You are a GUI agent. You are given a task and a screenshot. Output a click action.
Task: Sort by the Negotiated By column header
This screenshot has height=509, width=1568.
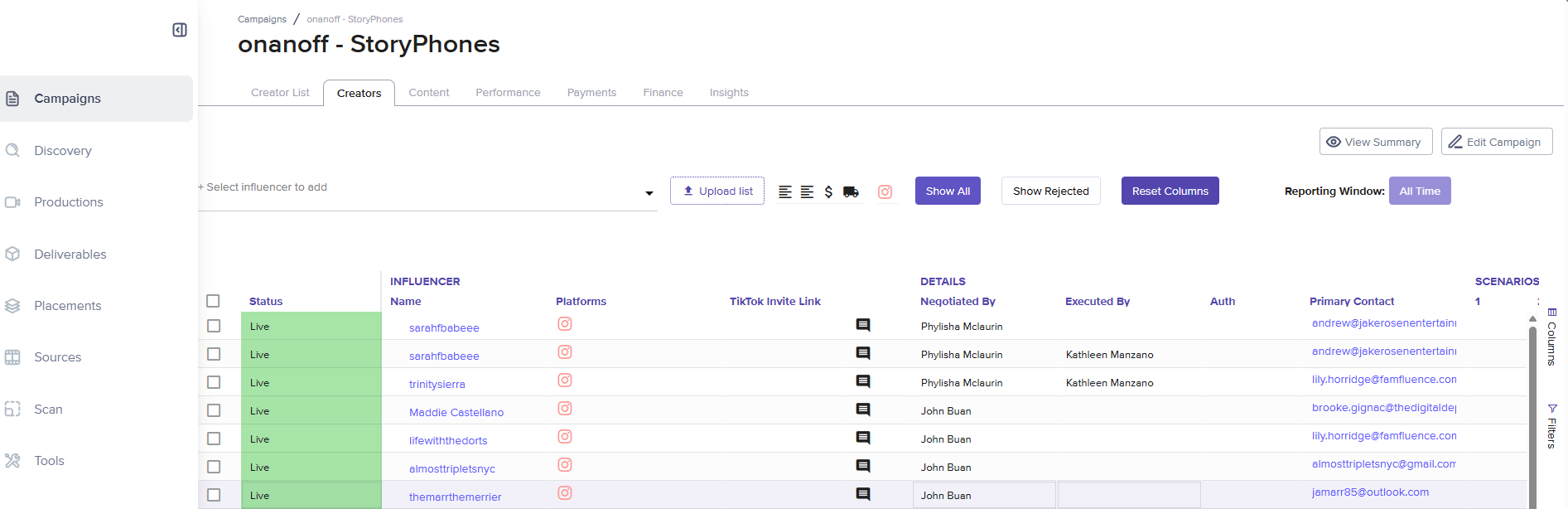point(958,301)
